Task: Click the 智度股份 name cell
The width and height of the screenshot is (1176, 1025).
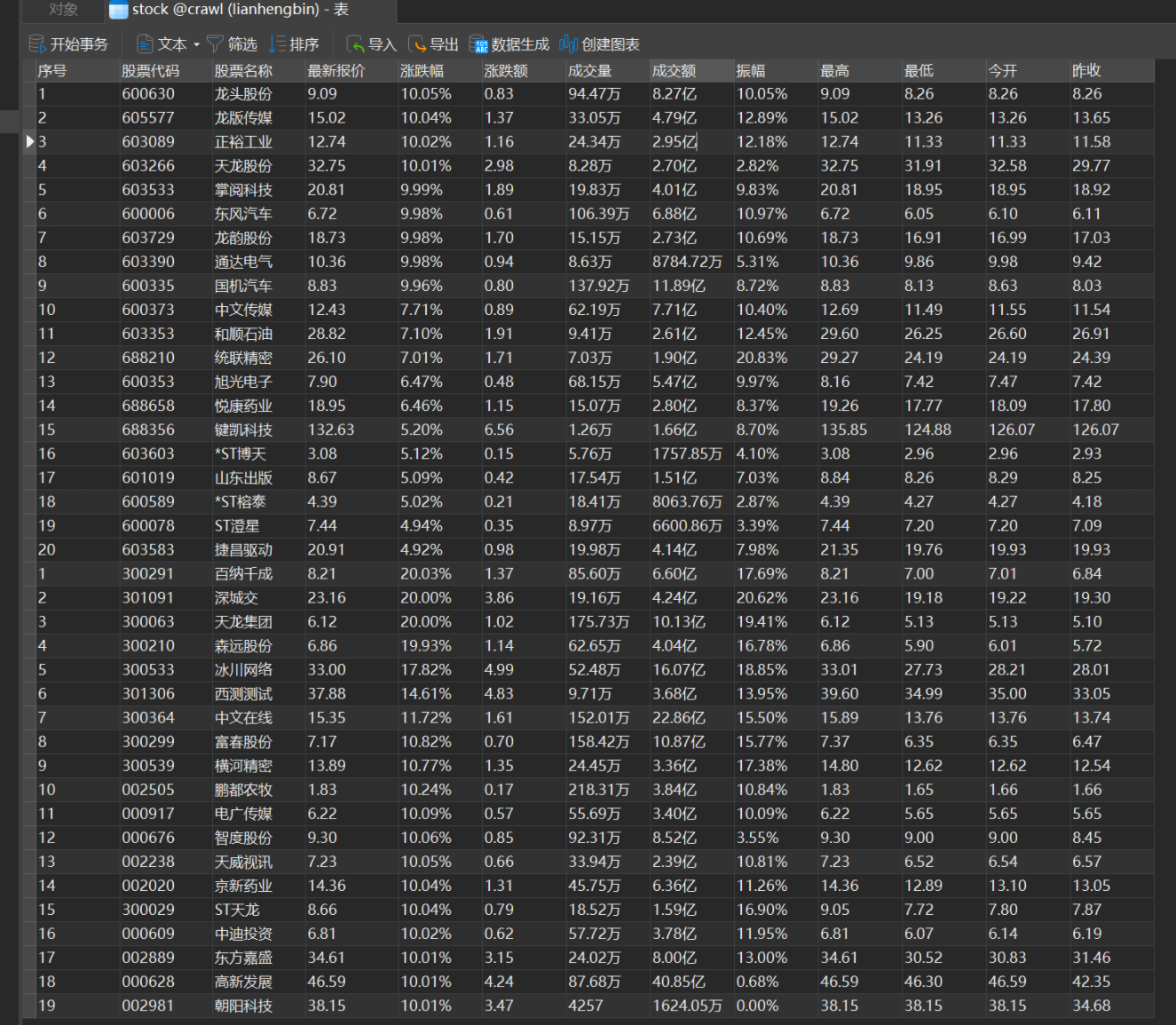Action: point(258,836)
